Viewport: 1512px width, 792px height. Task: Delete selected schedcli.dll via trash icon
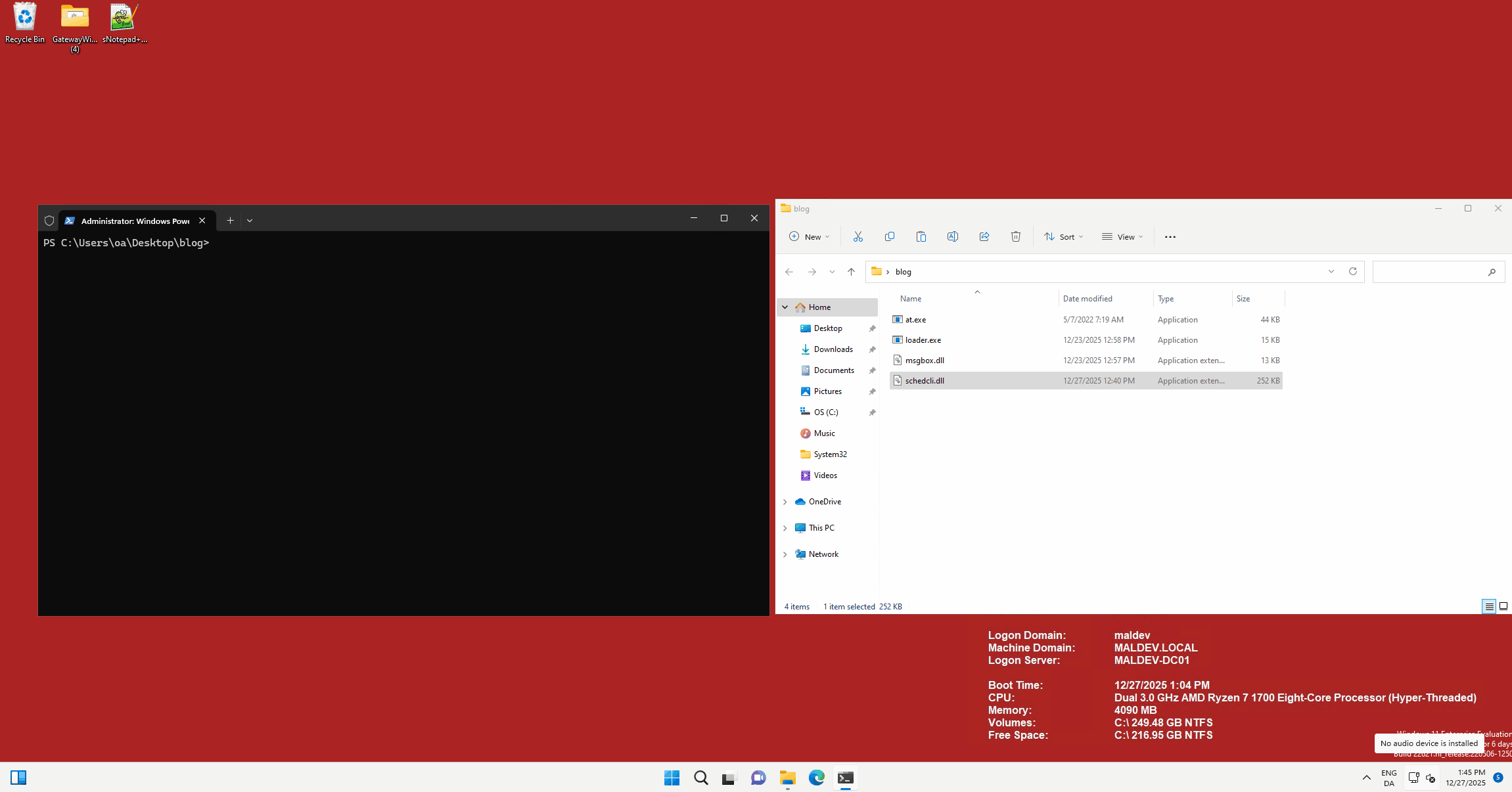[1015, 236]
